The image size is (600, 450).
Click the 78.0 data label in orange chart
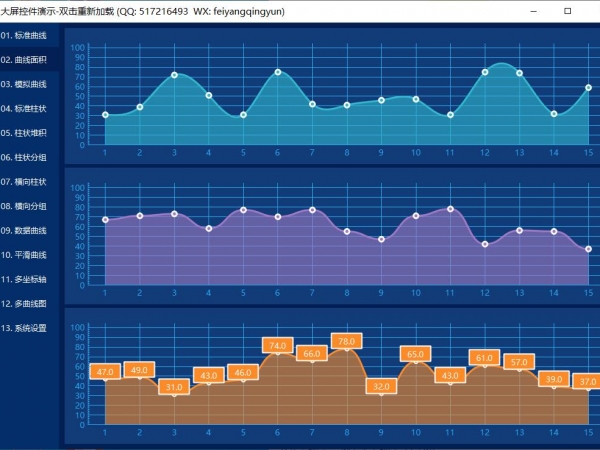click(346, 341)
